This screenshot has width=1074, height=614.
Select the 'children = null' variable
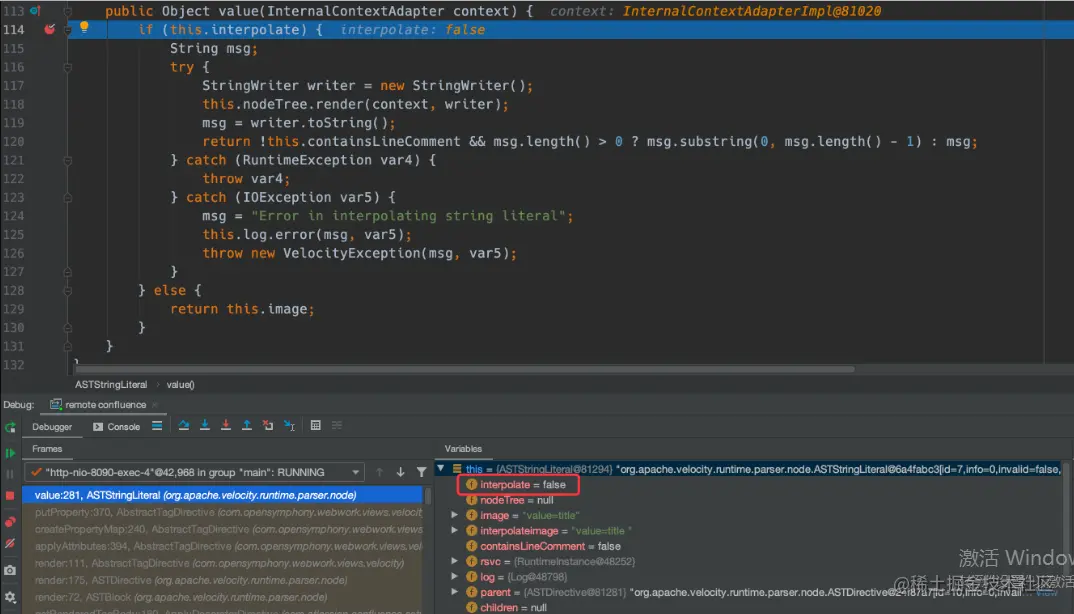click(x=506, y=608)
